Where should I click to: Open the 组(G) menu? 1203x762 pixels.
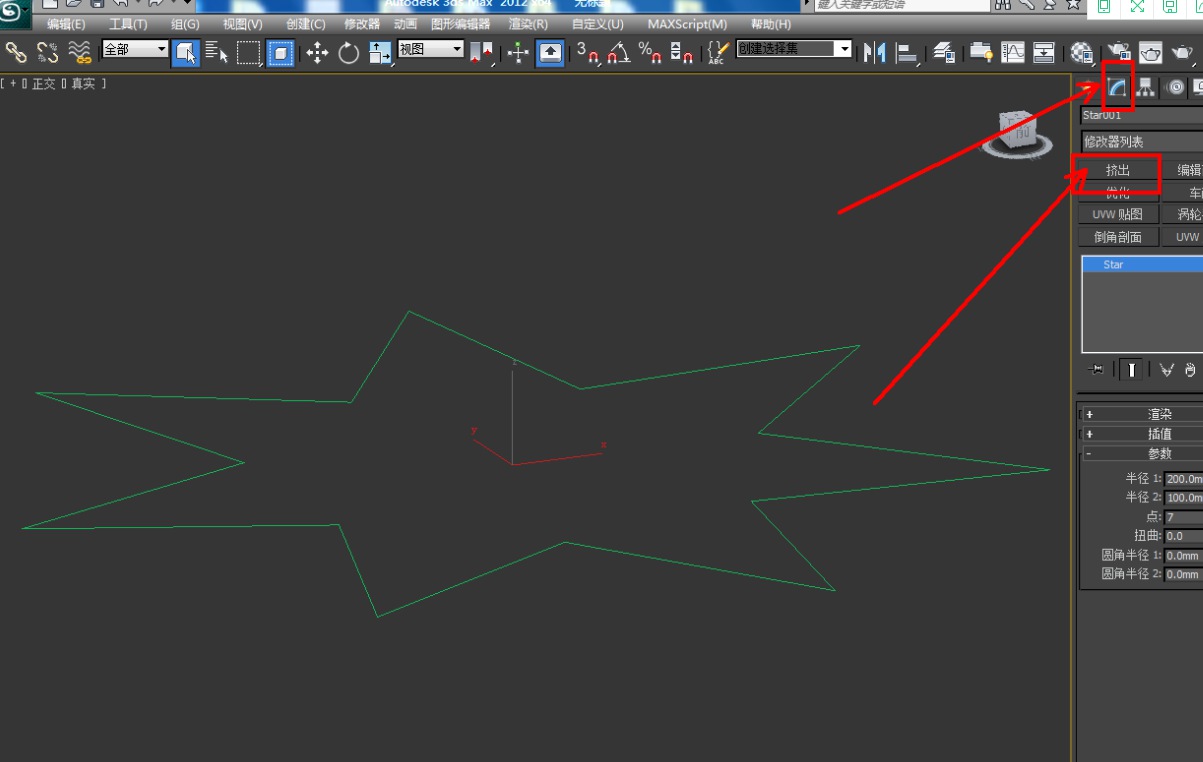[185, 24]
